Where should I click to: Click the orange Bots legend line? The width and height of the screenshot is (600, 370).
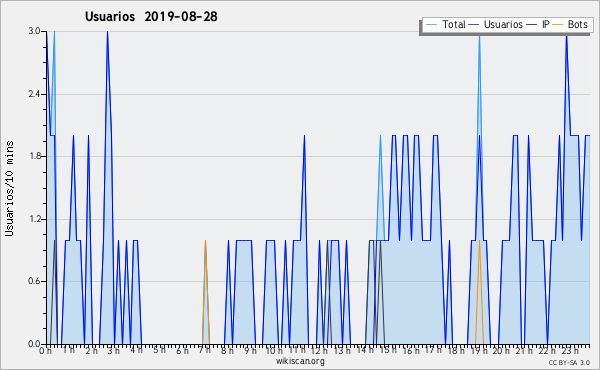click(558, 25)
